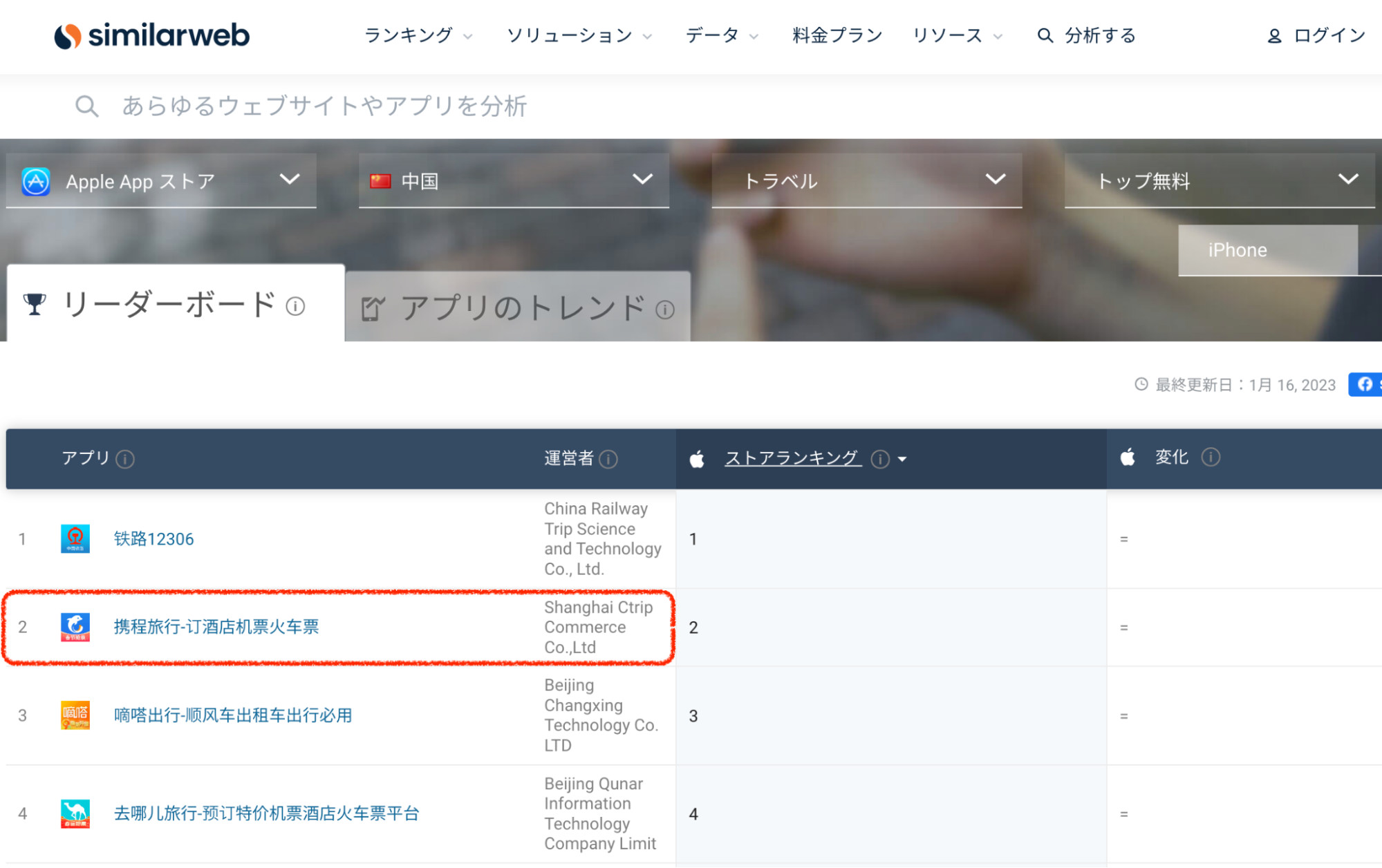Open the 去哪儿旅行 app link
The width and height of the screenshot is (1382, 868).
pos(266,813)
